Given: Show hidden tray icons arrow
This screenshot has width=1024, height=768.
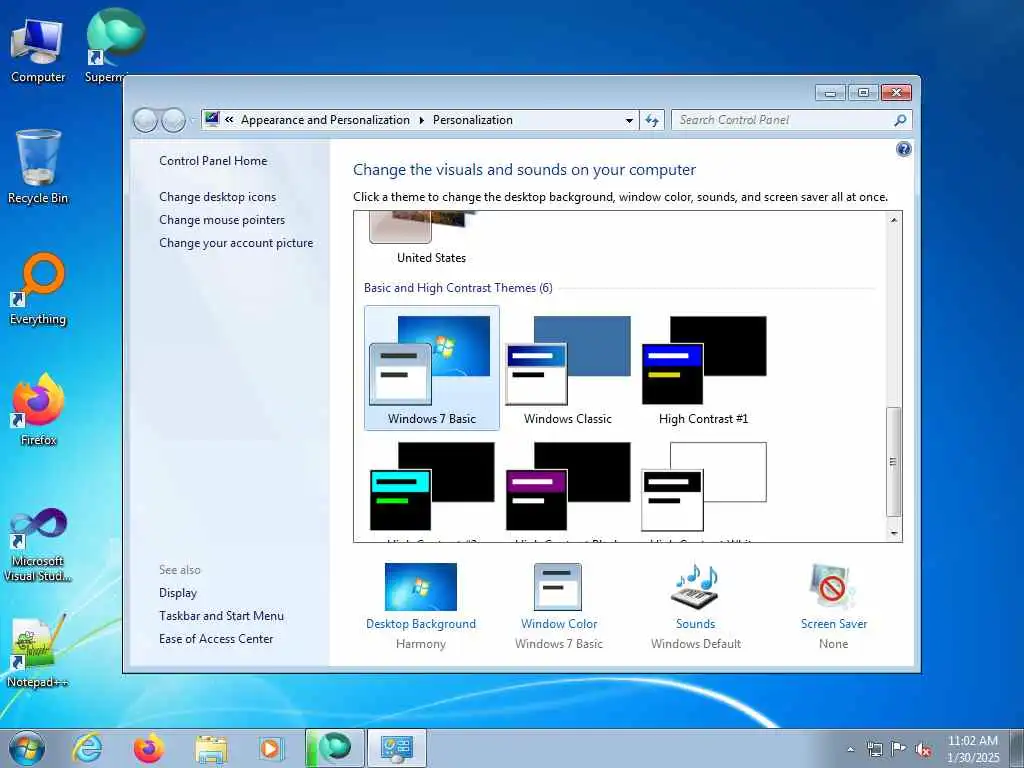Looking at the screenshot, I should click(850, 749).
